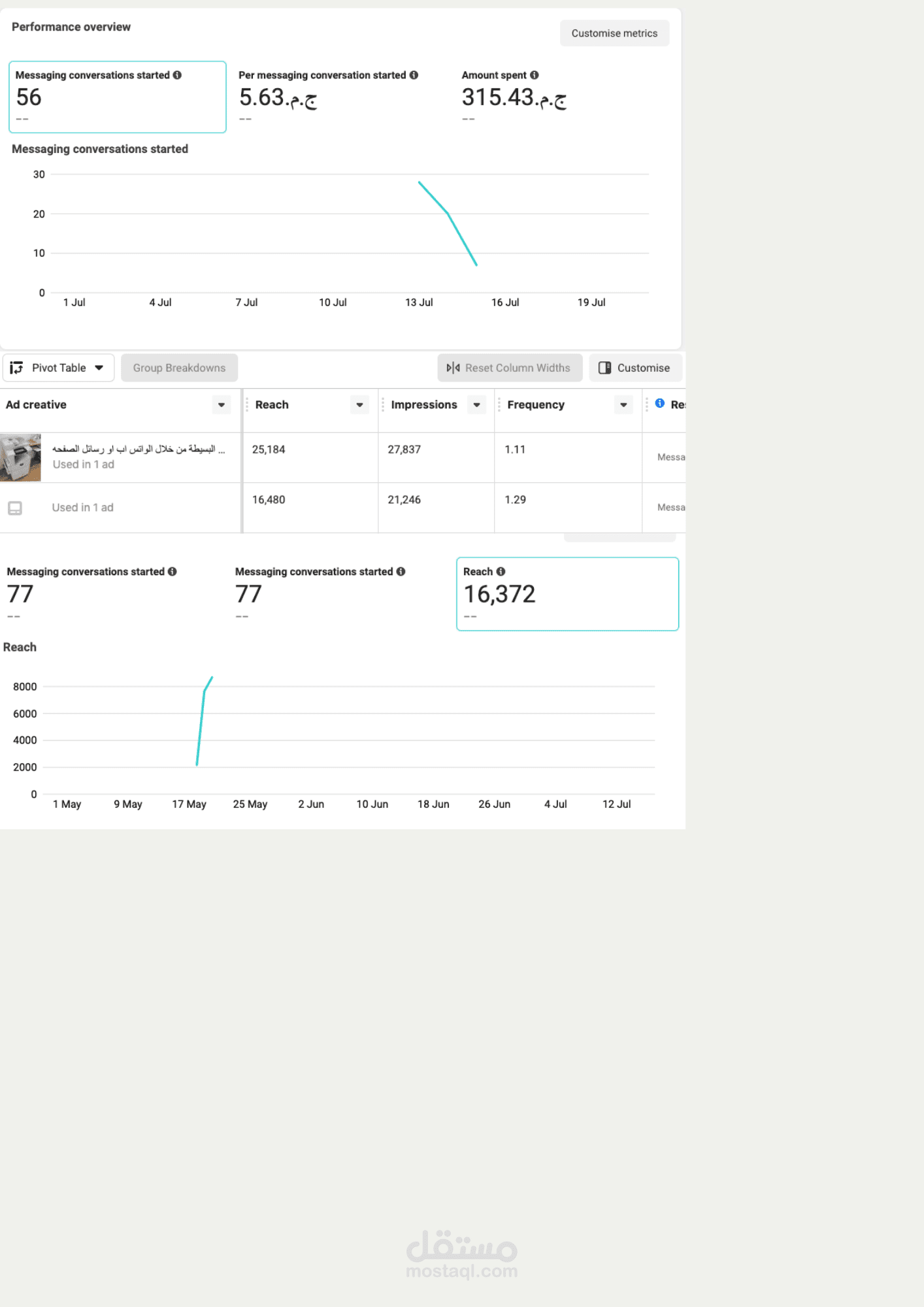Open the first ad creative thumbnail
Screen dimensions: 924x1307
click(x=20, y=457)
